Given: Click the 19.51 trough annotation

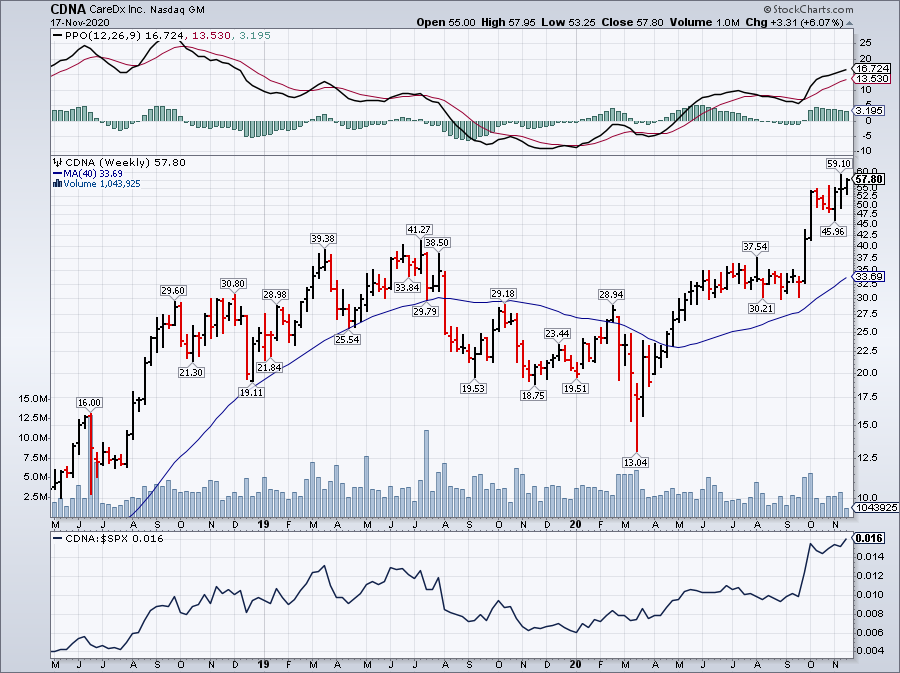Looking at the screenshot, I should point(575,388).
